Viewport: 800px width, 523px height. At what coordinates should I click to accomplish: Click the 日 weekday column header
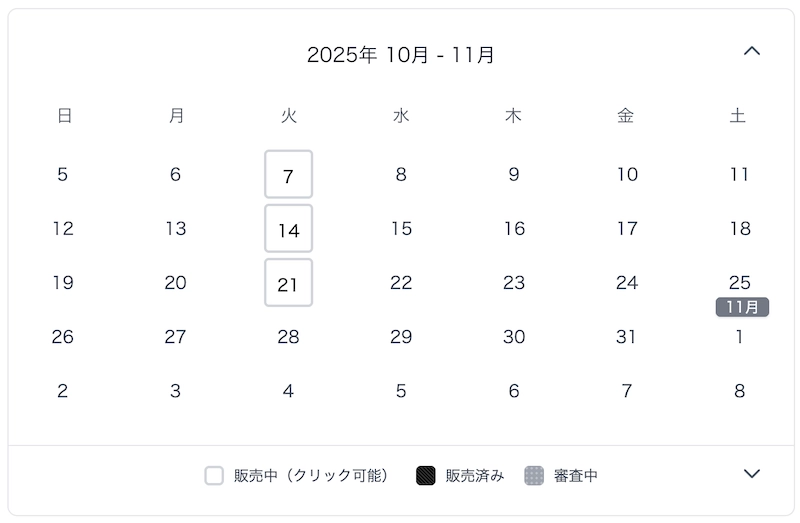tap(64, 116)
